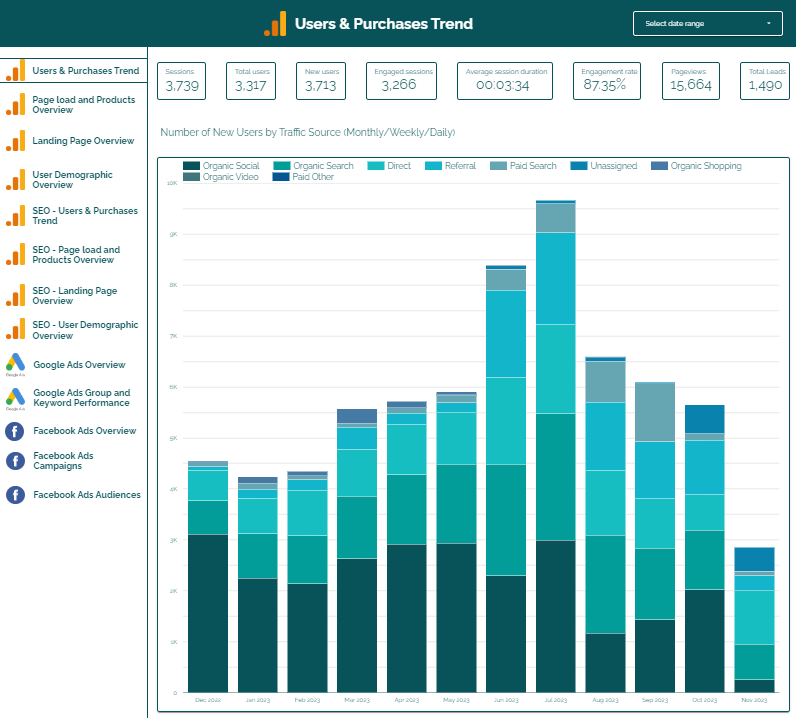The image size is (796, 718).
Task: Click the Landing Page Overview analytics icon
Action: coord(16,141)
